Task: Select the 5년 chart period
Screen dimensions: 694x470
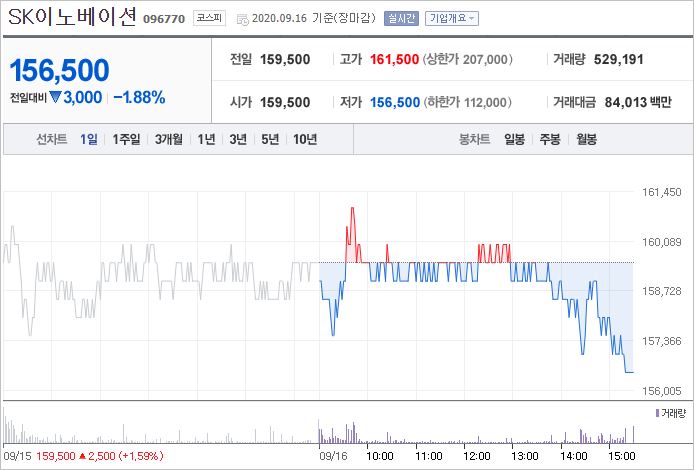Action: (270, 139)
